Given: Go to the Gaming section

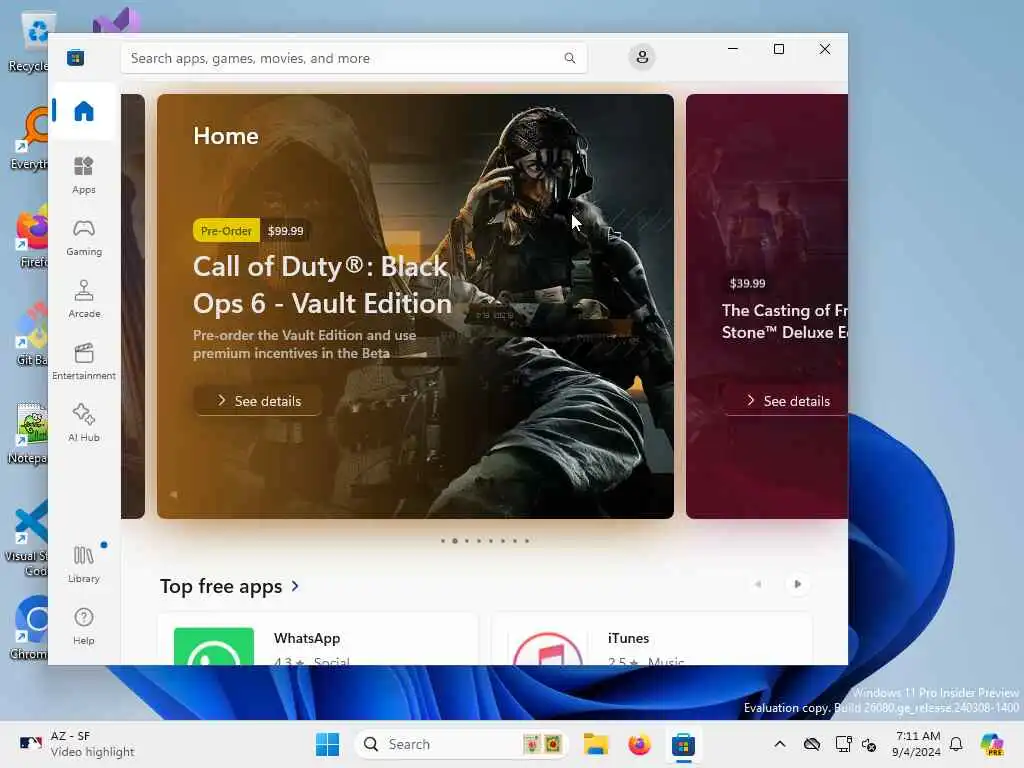Looking at the screenshot, I should (84, 237).
